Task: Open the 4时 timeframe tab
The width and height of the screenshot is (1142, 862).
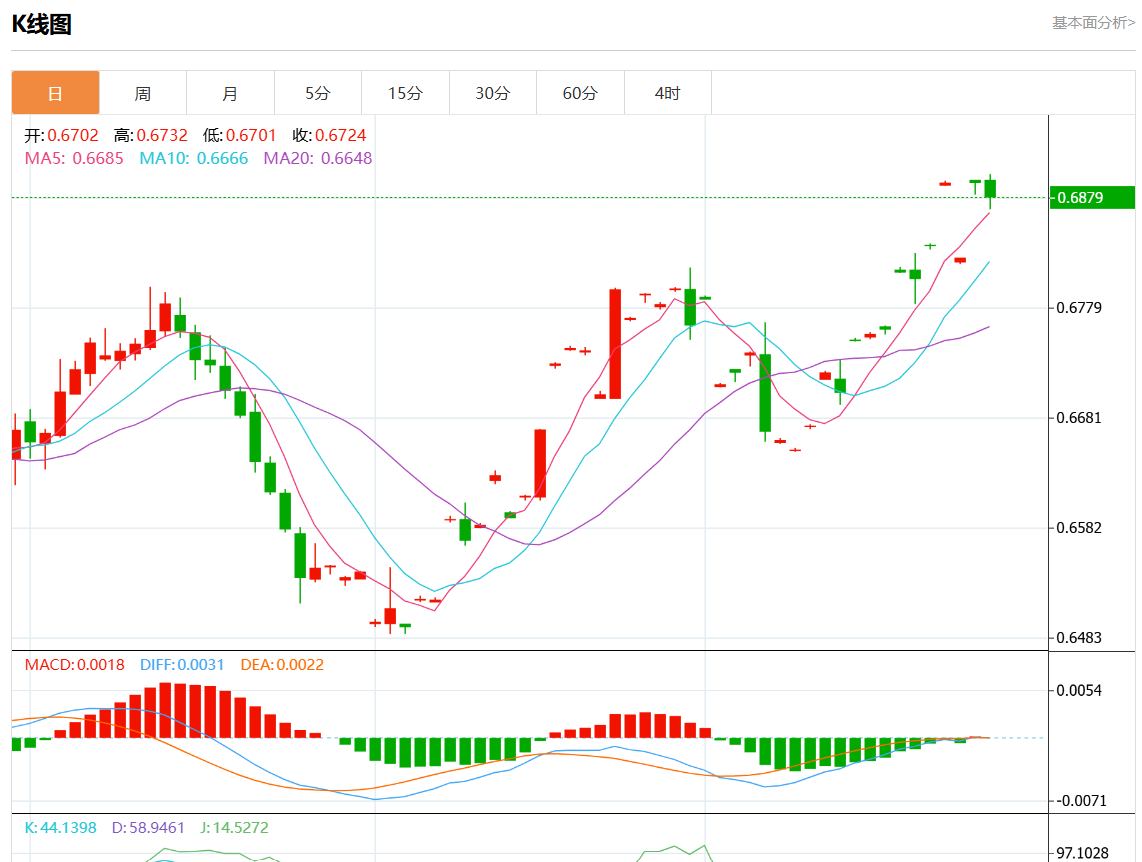Action: pos(667,92)
